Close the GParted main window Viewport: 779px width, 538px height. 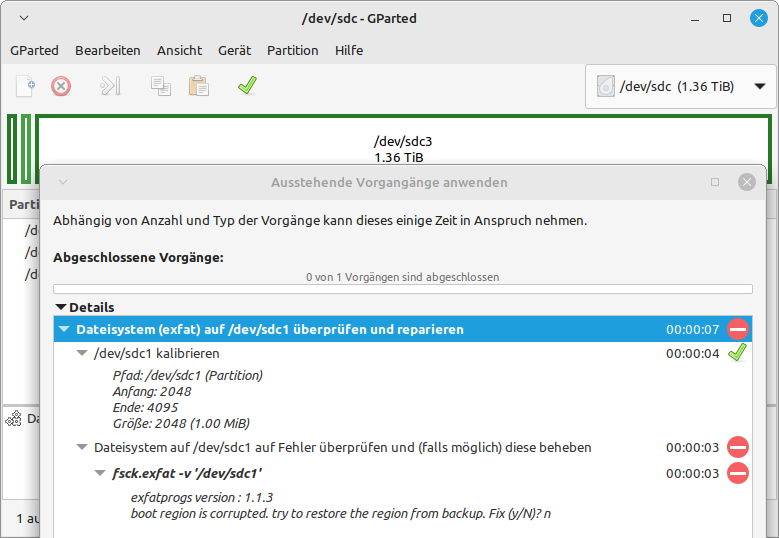tap(759, 18)
